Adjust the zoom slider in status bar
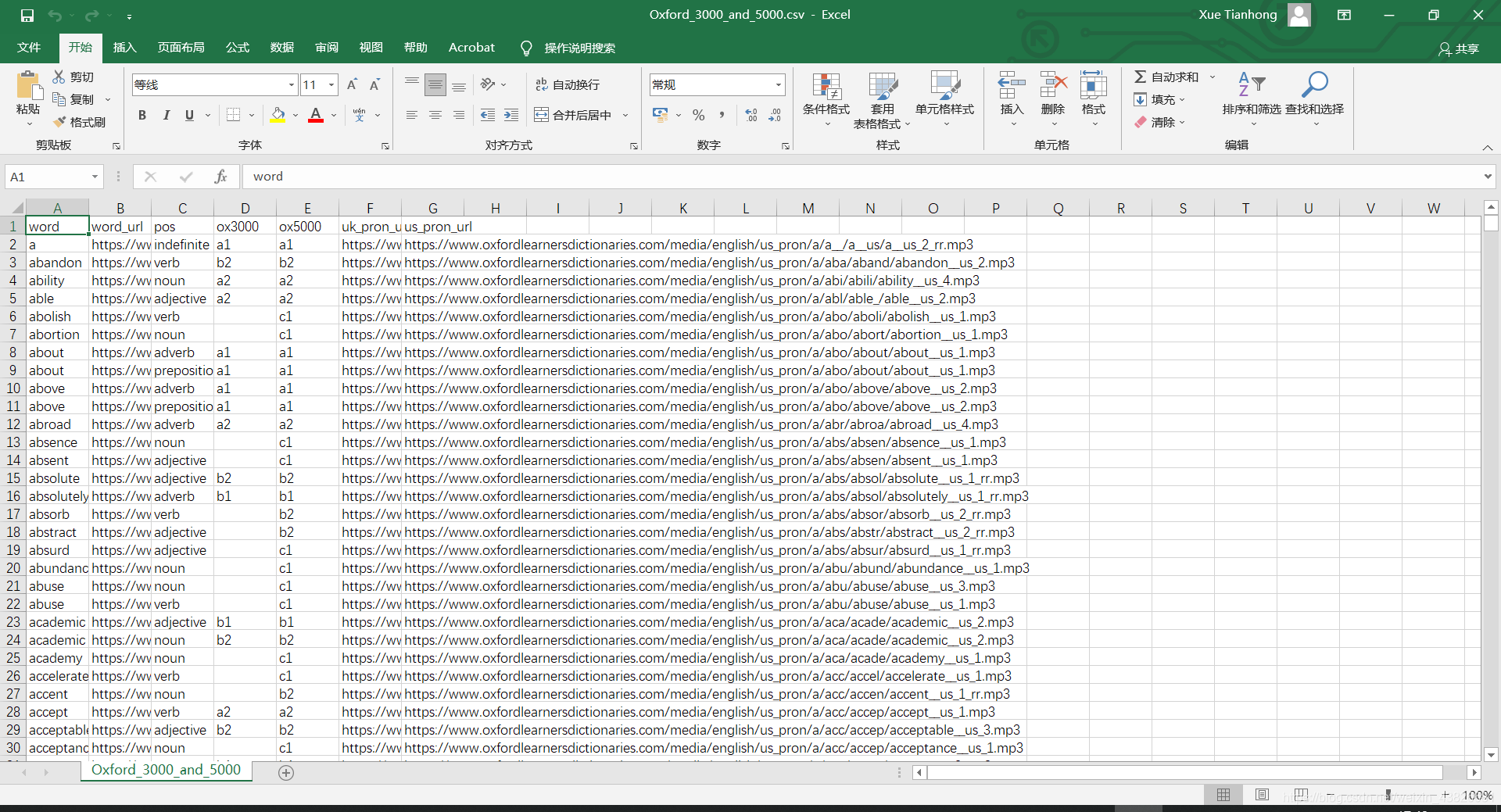 click(1388, 795)
